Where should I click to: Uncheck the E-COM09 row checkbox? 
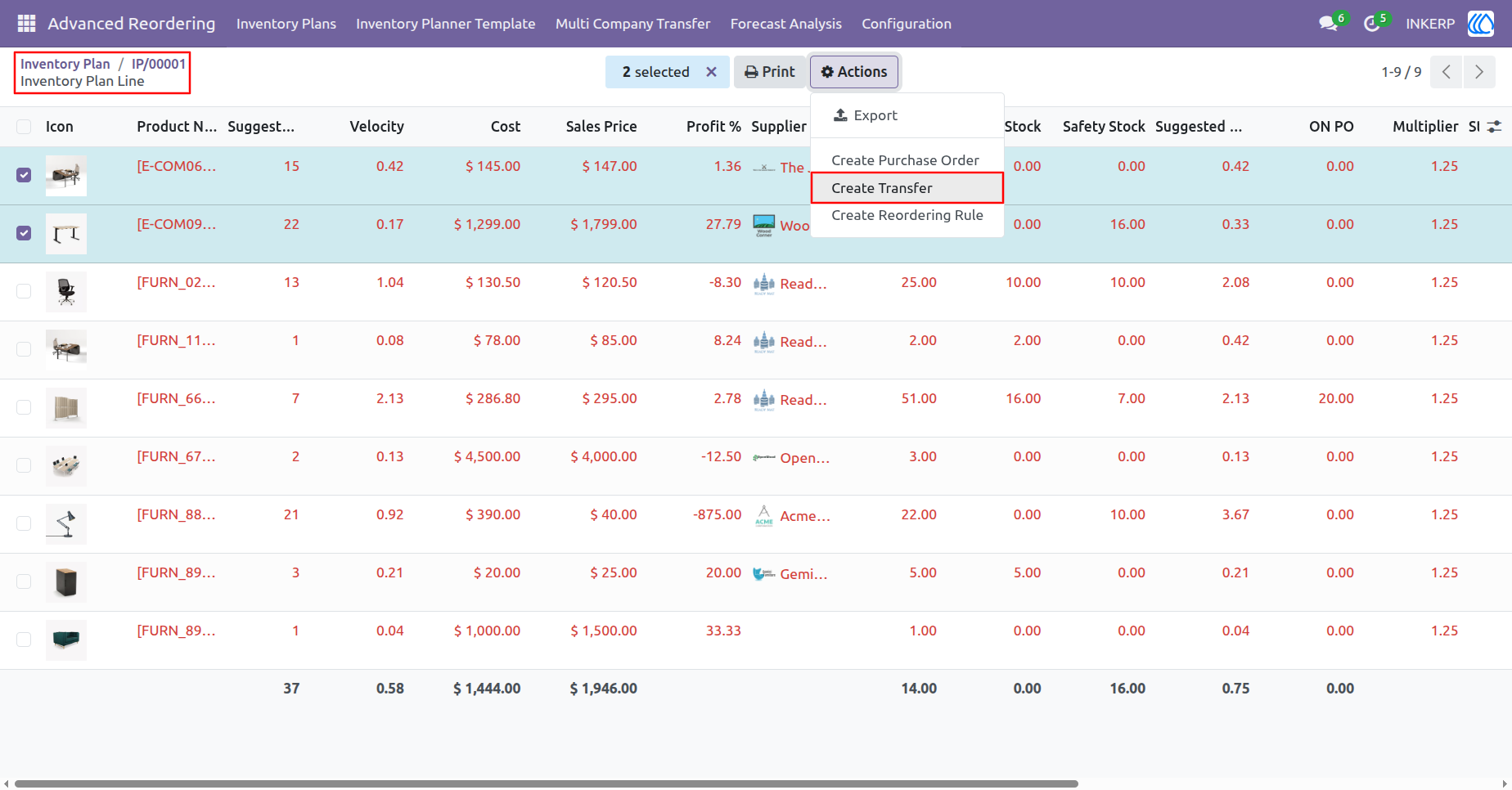tap(24, 233)
